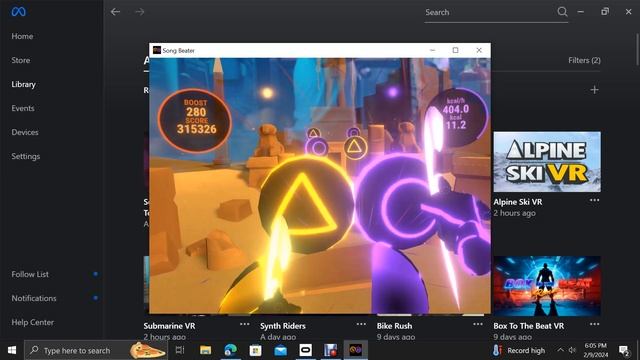This screenshot has width=640, height=360.
Task: Open the Alpine Ski VR thumbnail
Action: click(x=547, y=162)
